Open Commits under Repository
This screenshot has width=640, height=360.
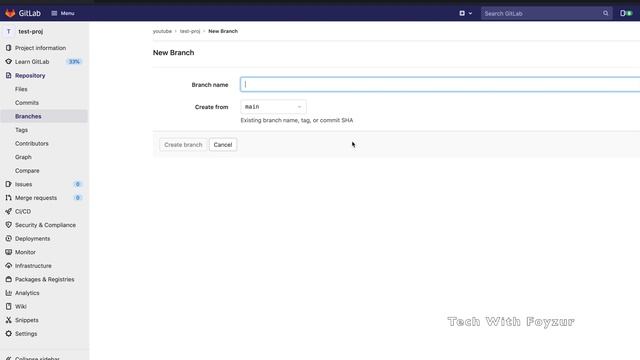pos(27,102)
